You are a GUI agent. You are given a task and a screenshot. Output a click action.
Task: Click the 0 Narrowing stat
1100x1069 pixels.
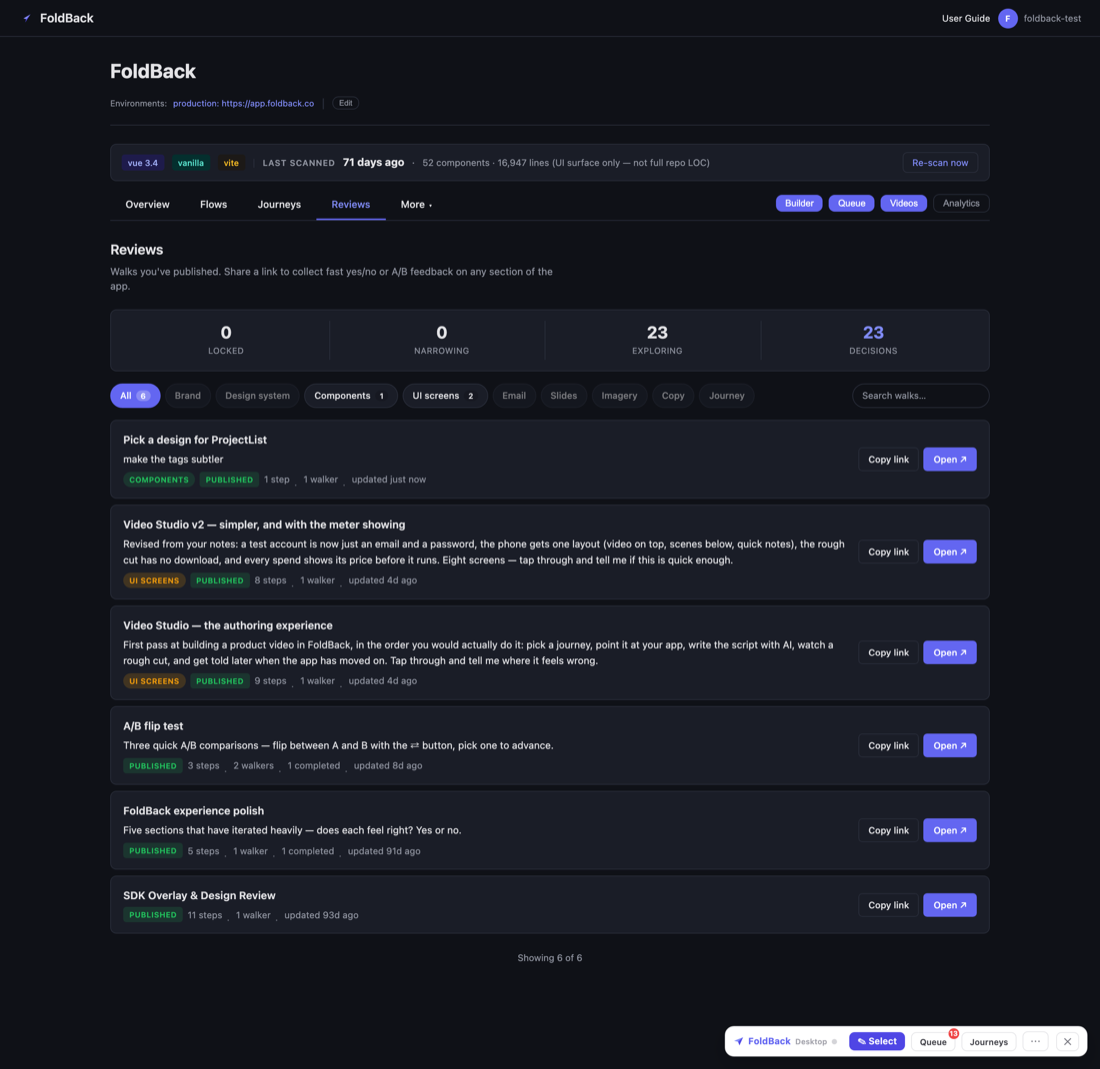(x=441, y=339)
